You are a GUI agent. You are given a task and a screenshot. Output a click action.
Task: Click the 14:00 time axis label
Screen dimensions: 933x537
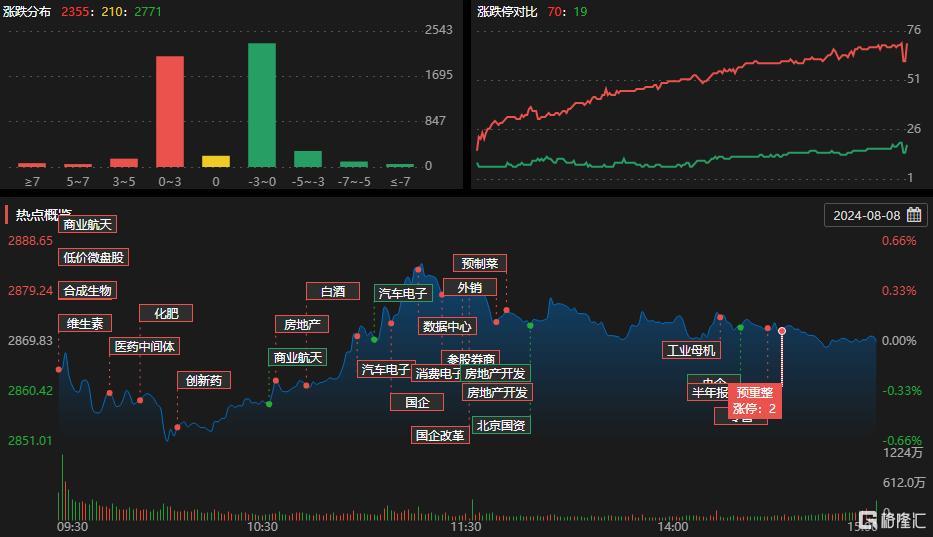673,526
